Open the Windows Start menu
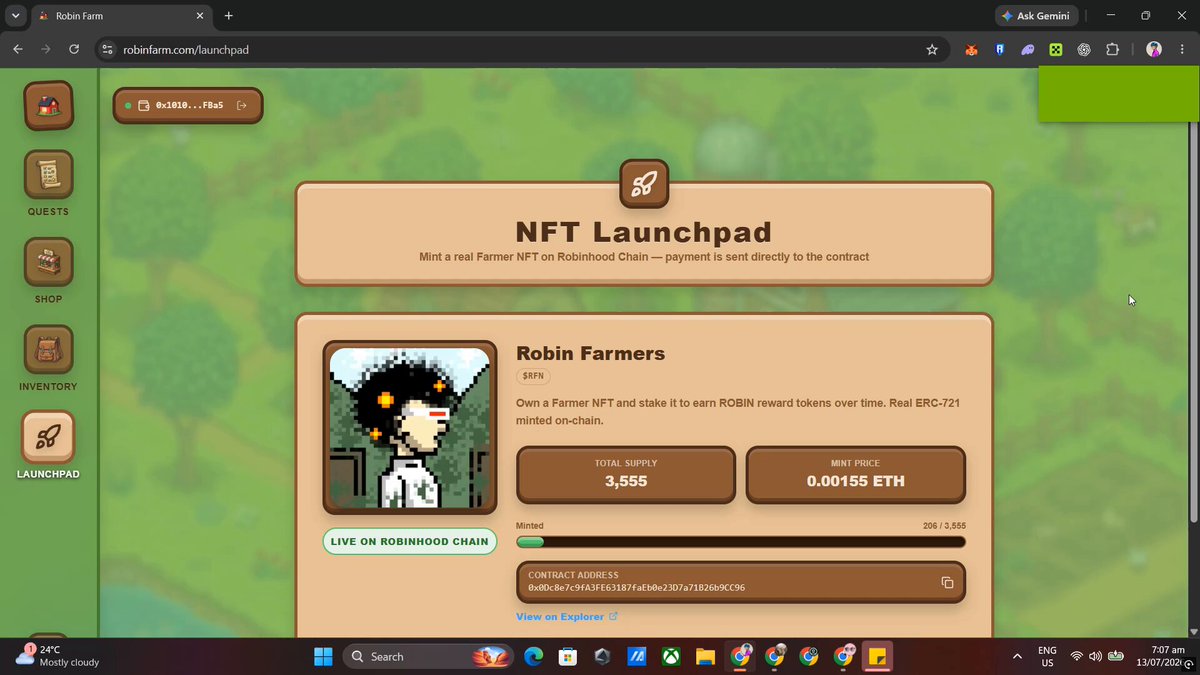The image size is (1200, 675). (x=323, y=656)
